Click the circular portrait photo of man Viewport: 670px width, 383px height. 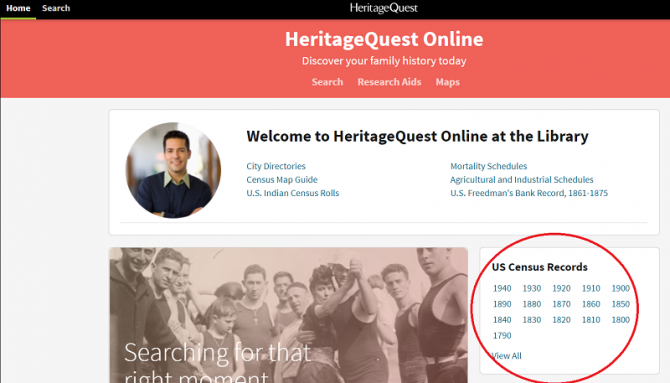[173, 170]
